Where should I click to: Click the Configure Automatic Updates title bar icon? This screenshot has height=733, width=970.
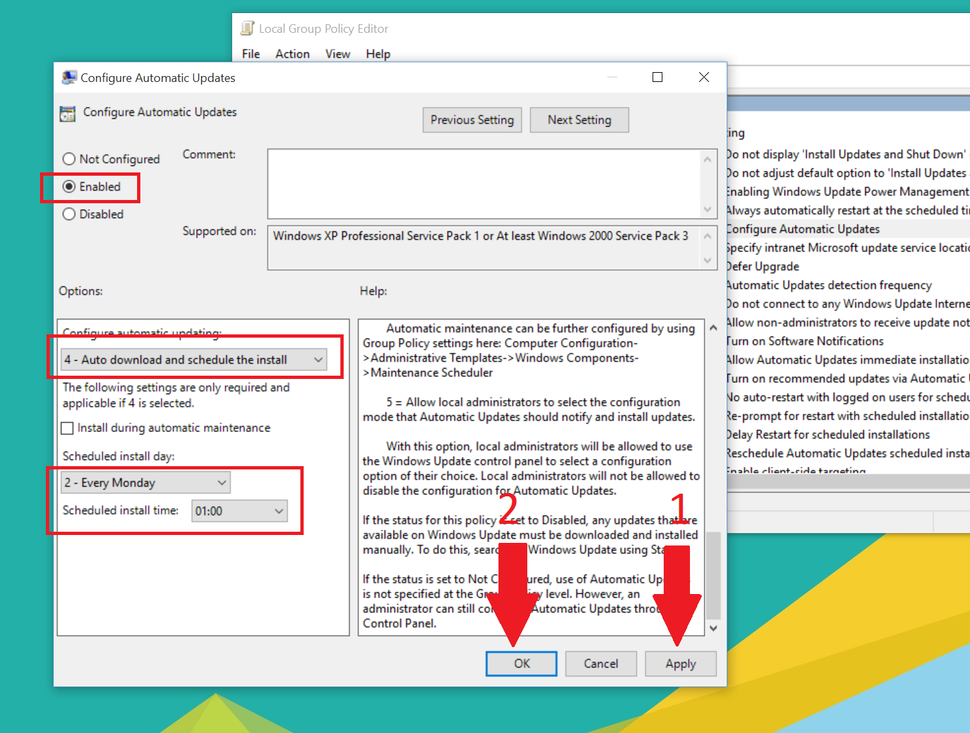tap(69, 77)
